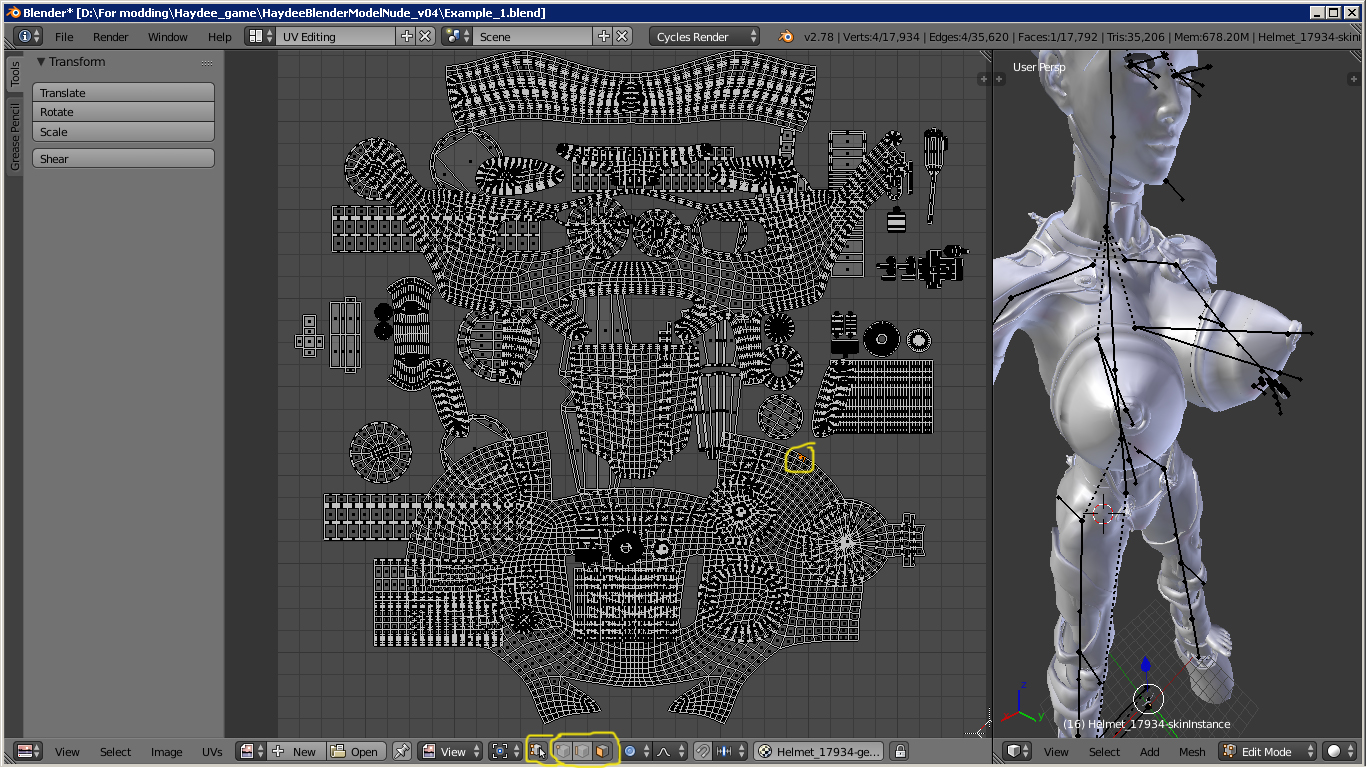This screenshot has height=768, width=1366.
Task: Open the Add menu in the 3D view
Action: click(1150, 752)
